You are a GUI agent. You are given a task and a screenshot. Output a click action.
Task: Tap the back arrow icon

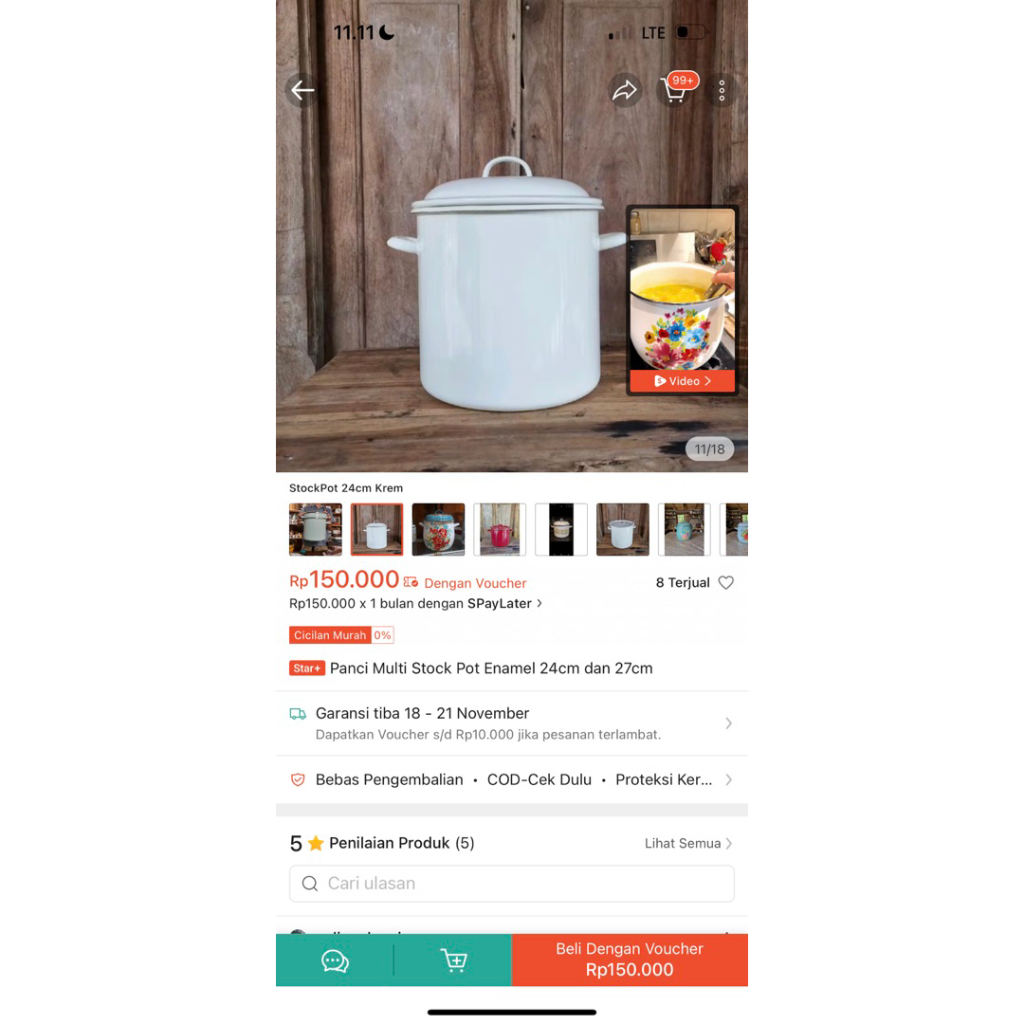pos(302,90)
